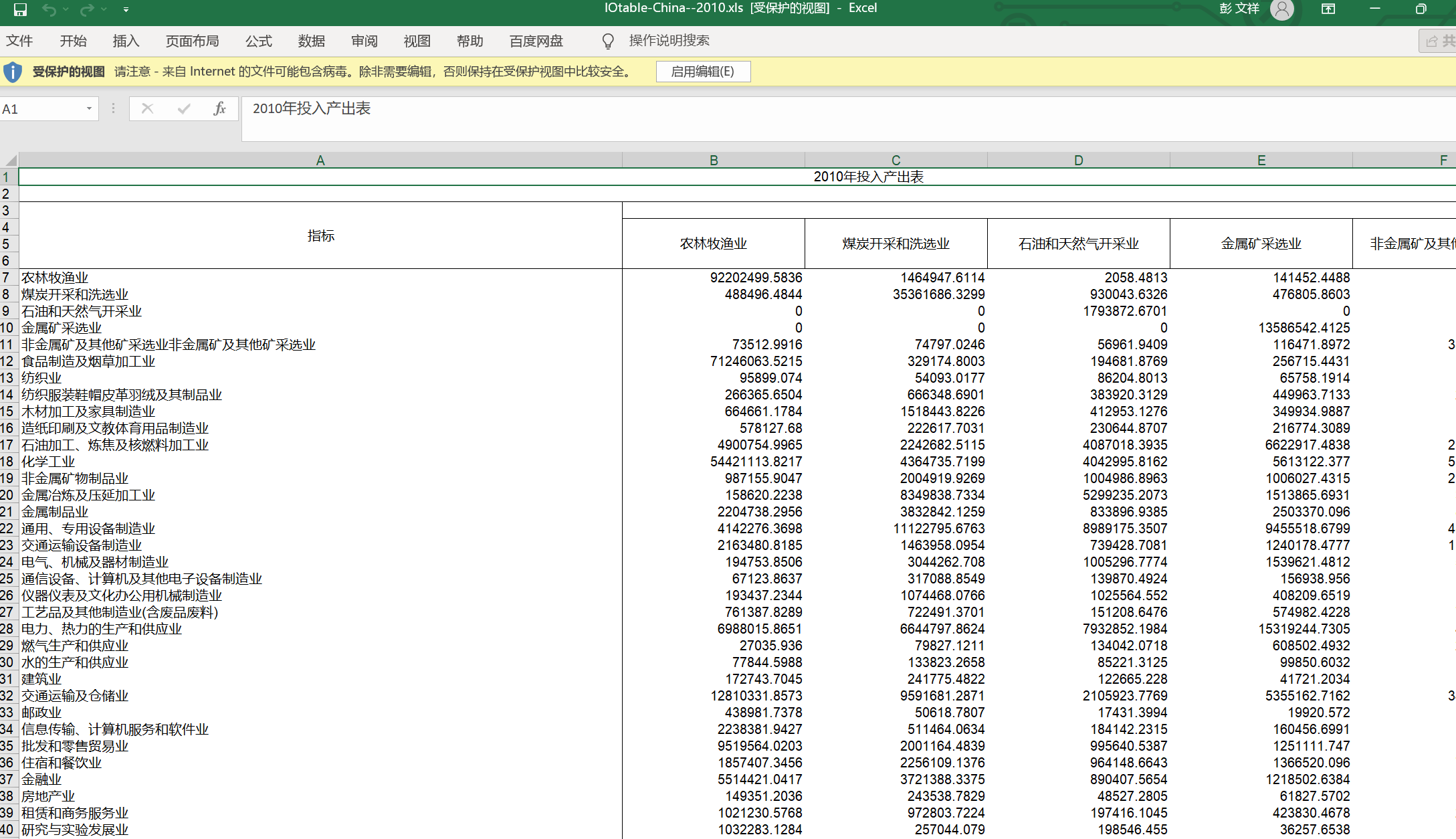
Task: Click the lightbulb Tell Me icon
Action: (608, 41)
